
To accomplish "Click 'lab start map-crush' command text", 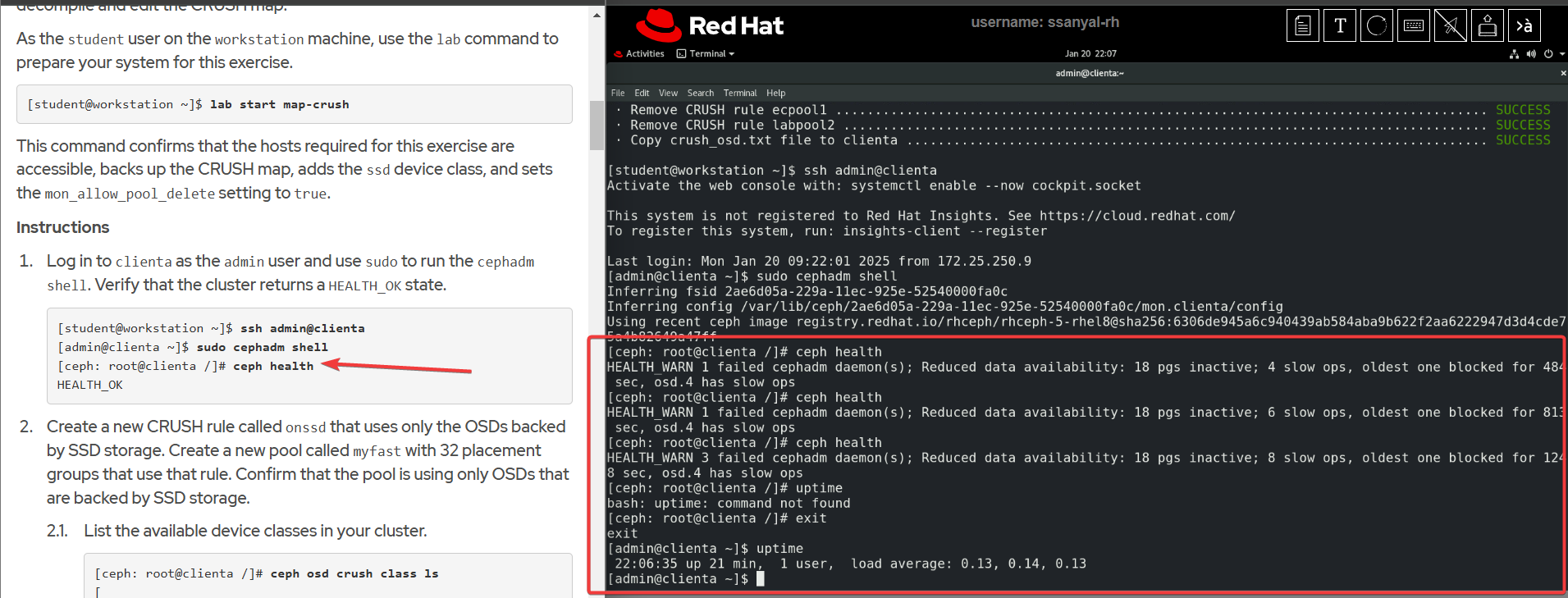I will tap(279, 104).
